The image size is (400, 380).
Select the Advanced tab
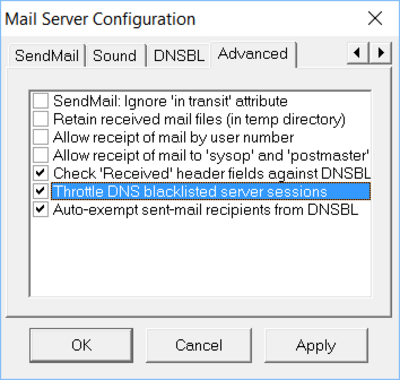coord(253,54)
